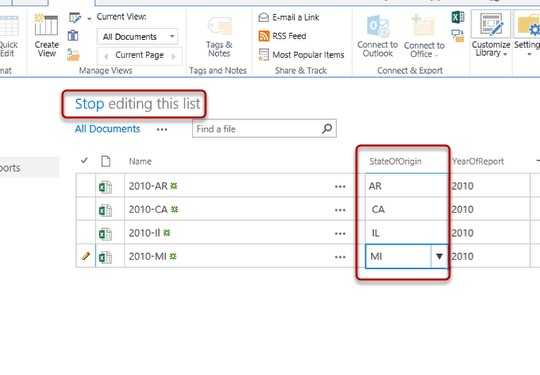Click the Navigate Up folder icon

(73, 55)
